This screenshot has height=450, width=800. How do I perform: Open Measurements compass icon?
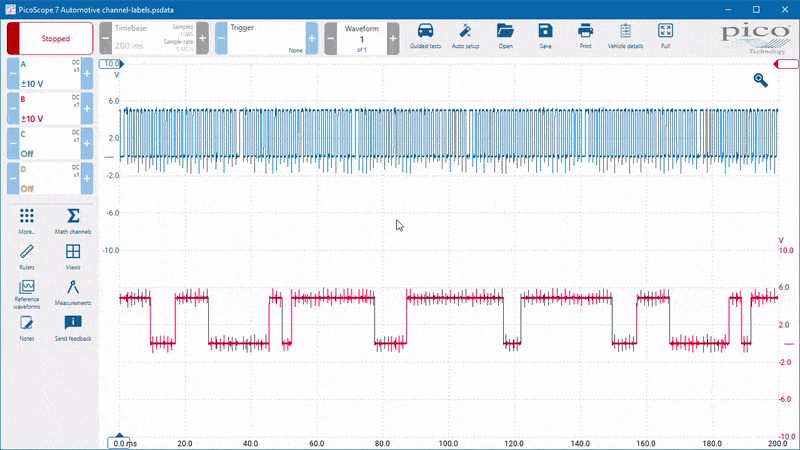[73, 293]
